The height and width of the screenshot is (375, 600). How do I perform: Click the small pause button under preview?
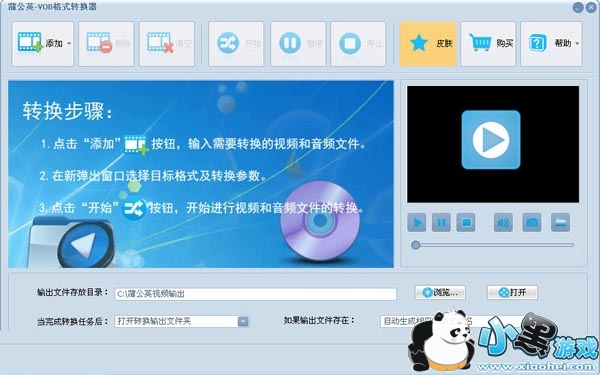point(441,222)
